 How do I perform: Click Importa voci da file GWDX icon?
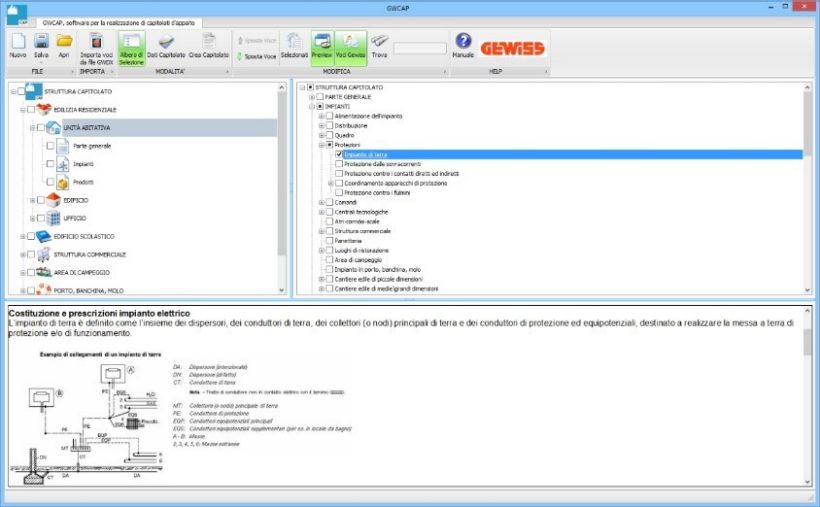click(x=95, y=44)
